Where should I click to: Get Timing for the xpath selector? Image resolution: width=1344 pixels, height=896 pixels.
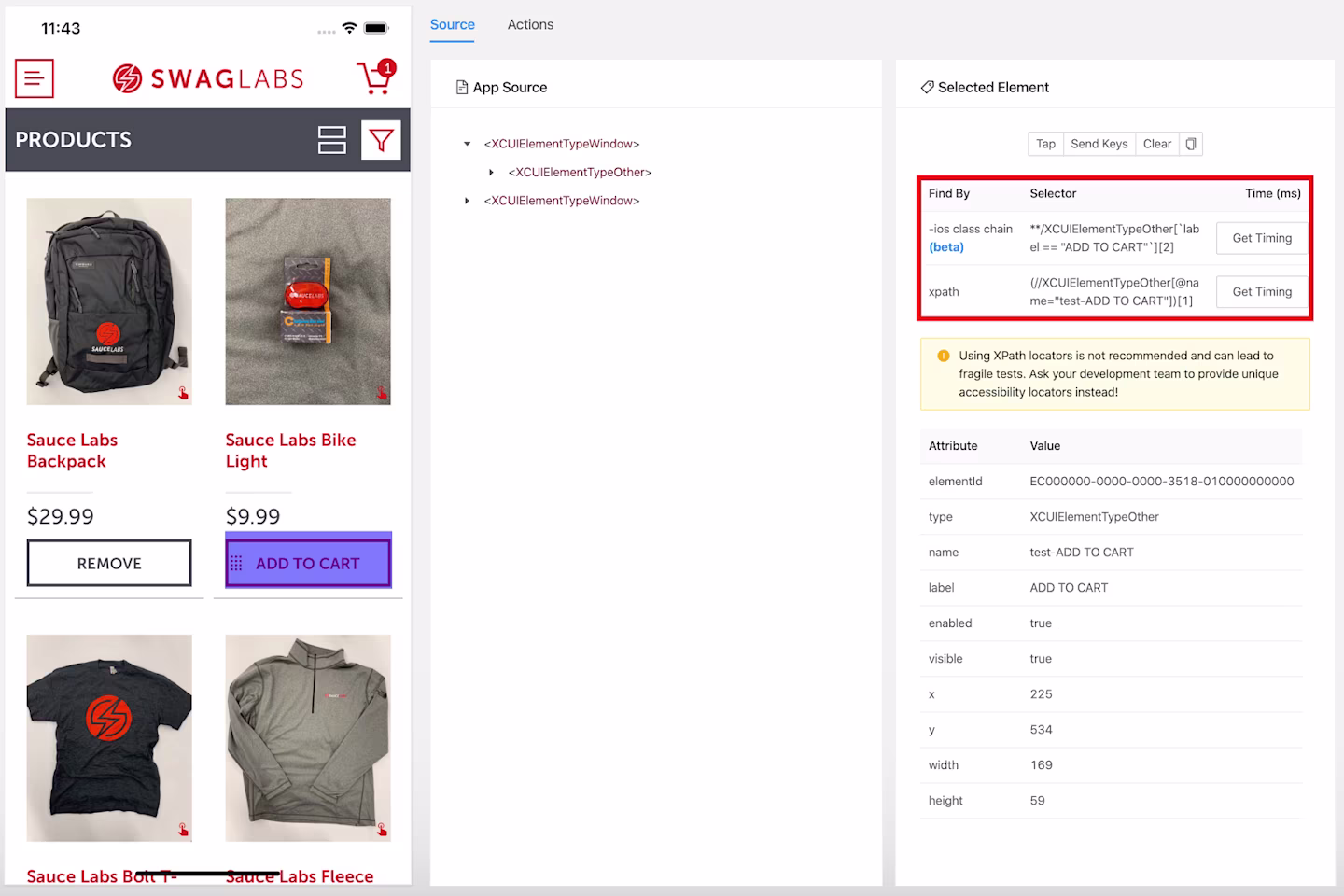point(1262,292)
